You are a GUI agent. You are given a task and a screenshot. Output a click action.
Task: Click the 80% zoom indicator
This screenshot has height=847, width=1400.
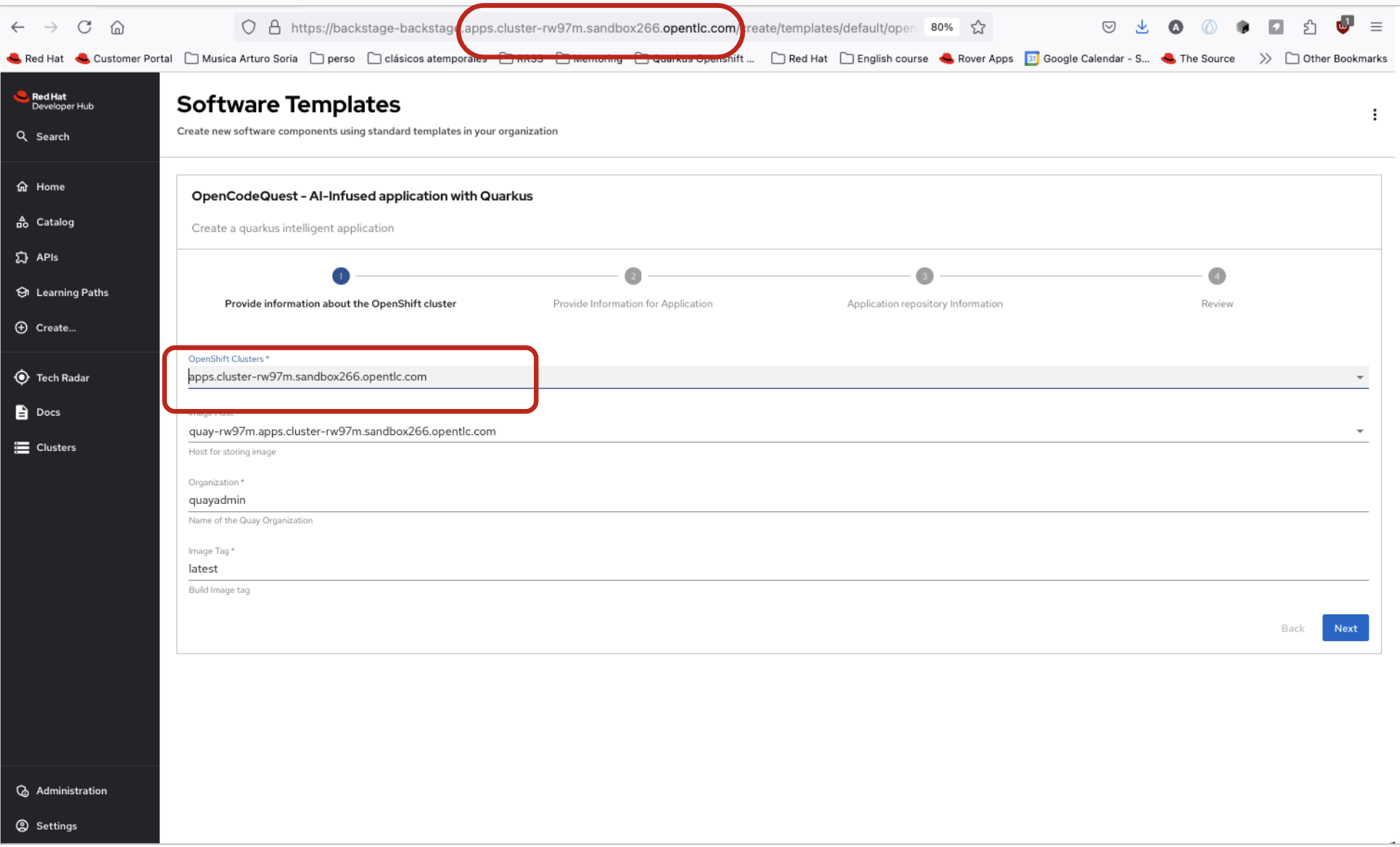pos(942,28)
